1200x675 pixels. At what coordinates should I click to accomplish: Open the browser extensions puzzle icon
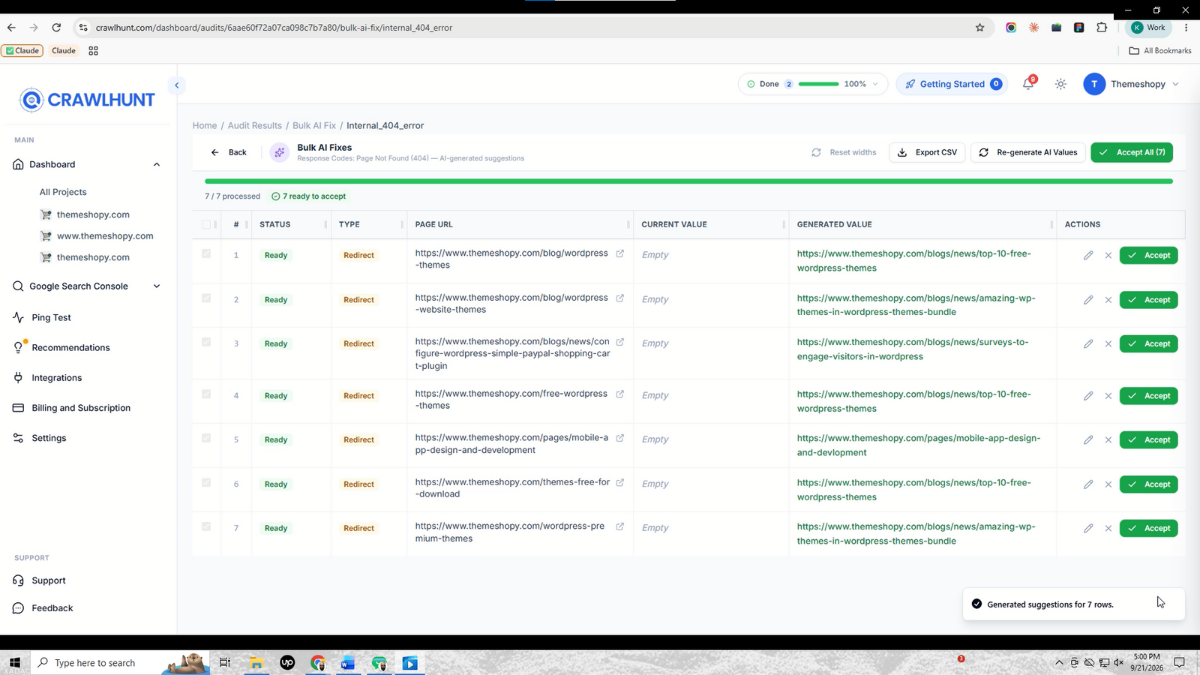click(1102, 27)
